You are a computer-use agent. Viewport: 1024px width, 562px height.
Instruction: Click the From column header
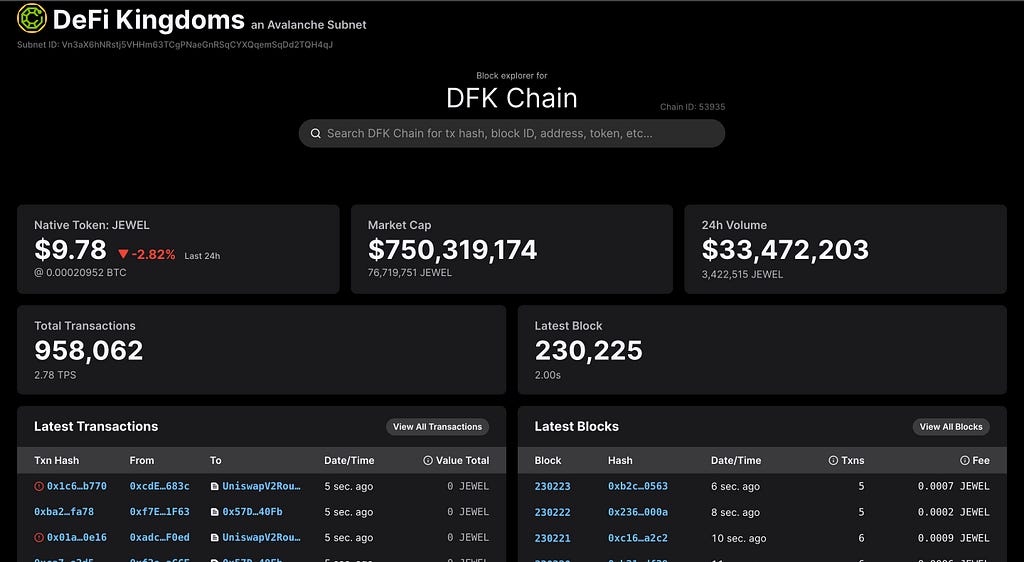tap(142, 460)
